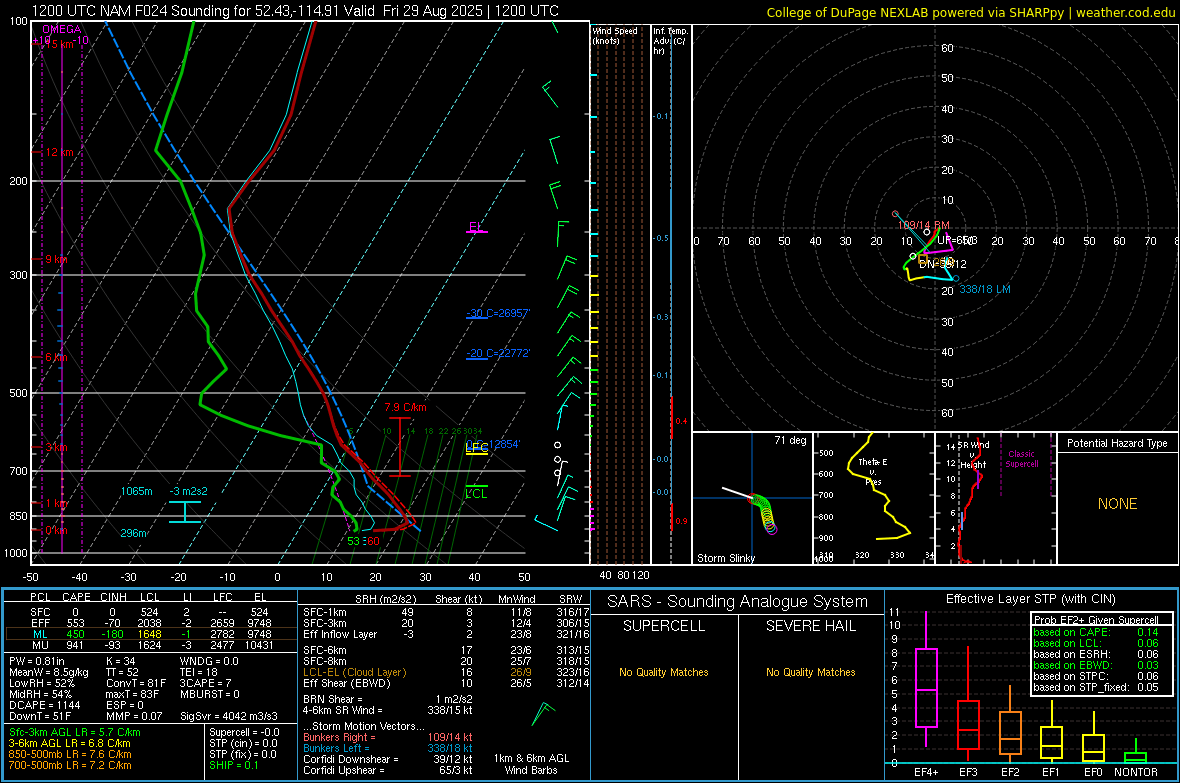This screenshot has height=783, width=1180.
Task: Click the magenta EL level marker
Action: coord(476,227)
